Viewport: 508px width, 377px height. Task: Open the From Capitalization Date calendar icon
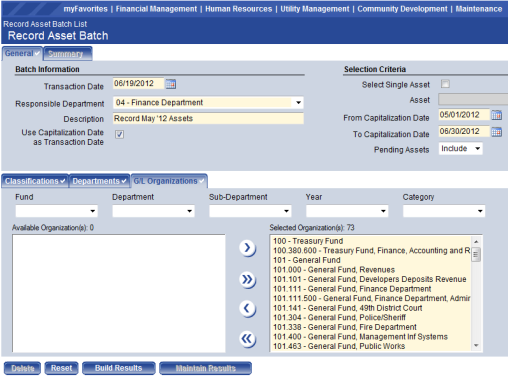point(496,115)
